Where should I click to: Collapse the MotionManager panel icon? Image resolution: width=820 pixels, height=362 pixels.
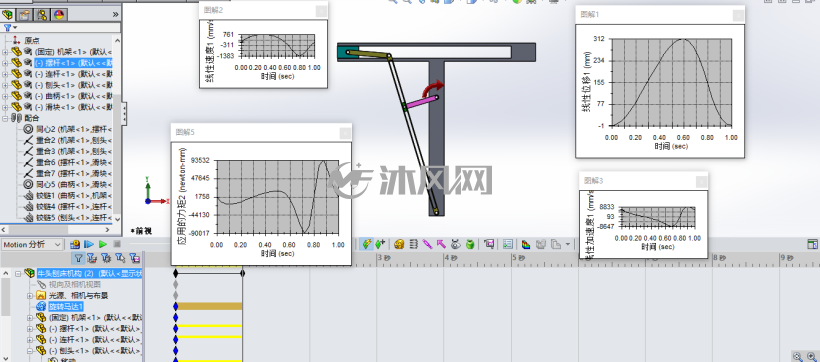pyautogui.click(x=812, y=244)
